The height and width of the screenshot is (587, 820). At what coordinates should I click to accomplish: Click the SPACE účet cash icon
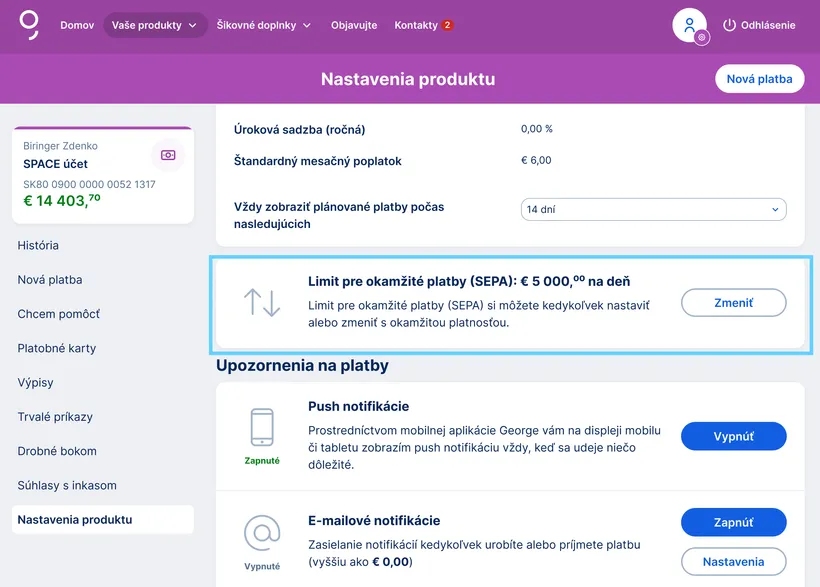tap(168, 155)
